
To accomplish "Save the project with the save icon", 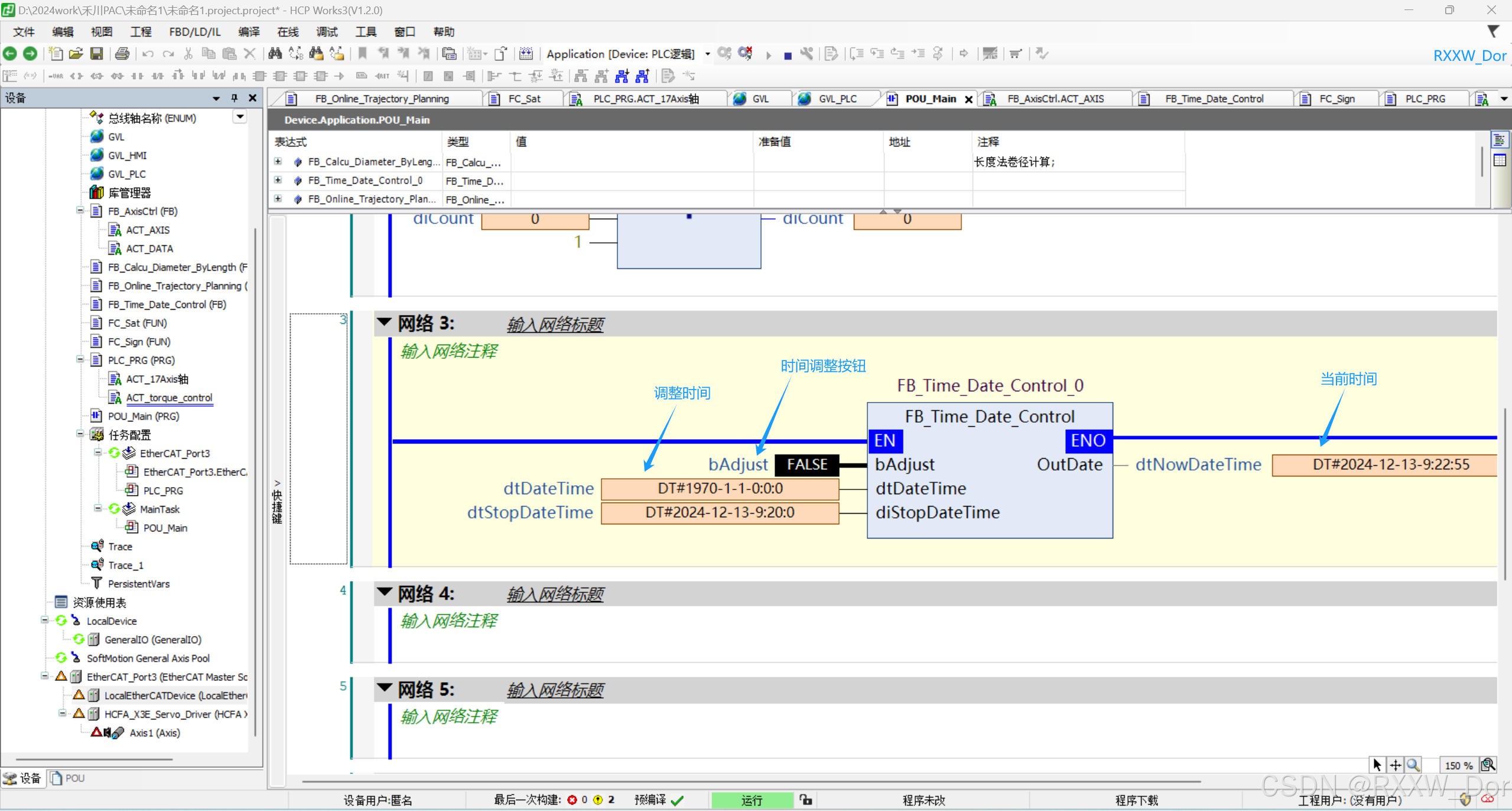I will [x=97, y=53].
